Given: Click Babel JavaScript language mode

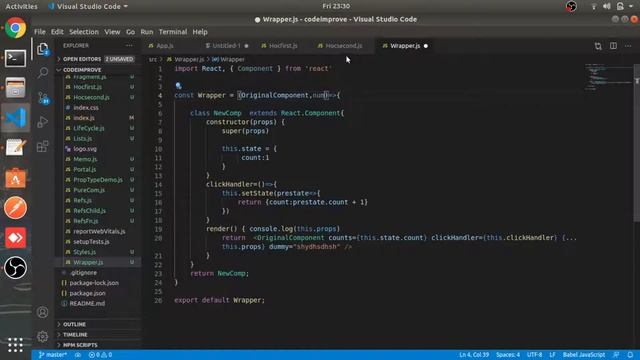Looking at the screenshot, I should (584, 355).
